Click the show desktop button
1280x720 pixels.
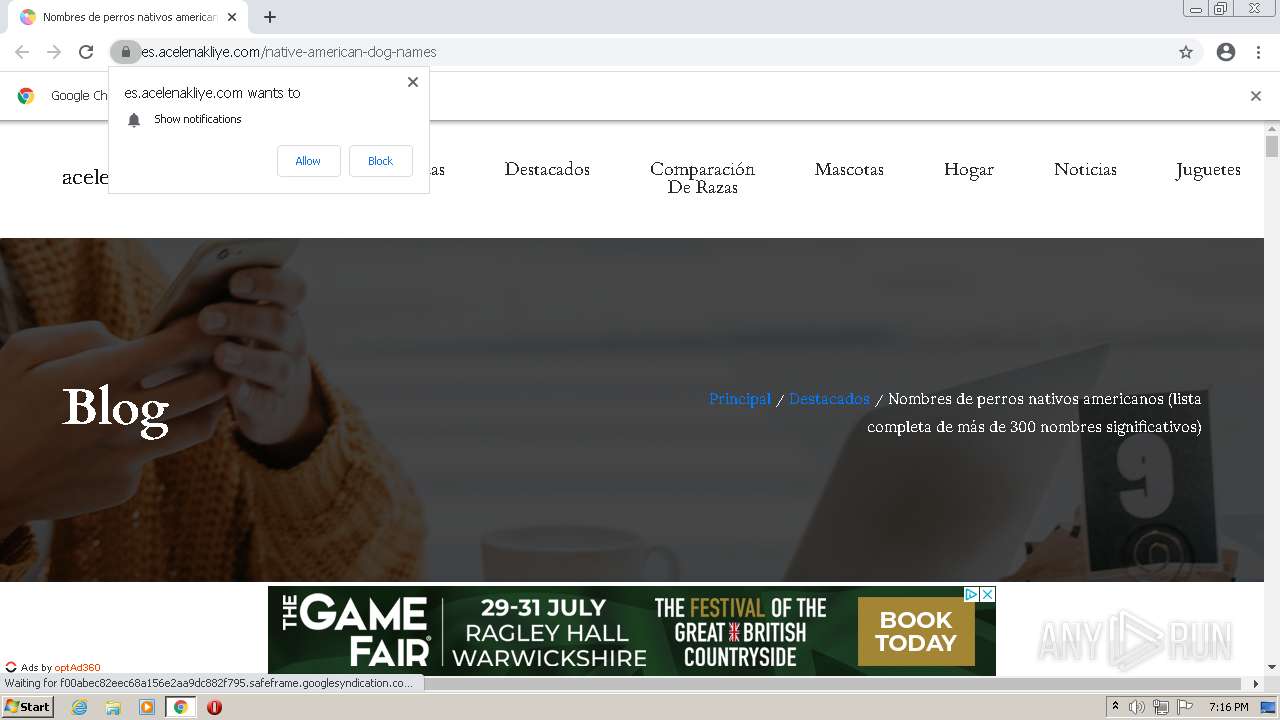(x=1270, y=707)
